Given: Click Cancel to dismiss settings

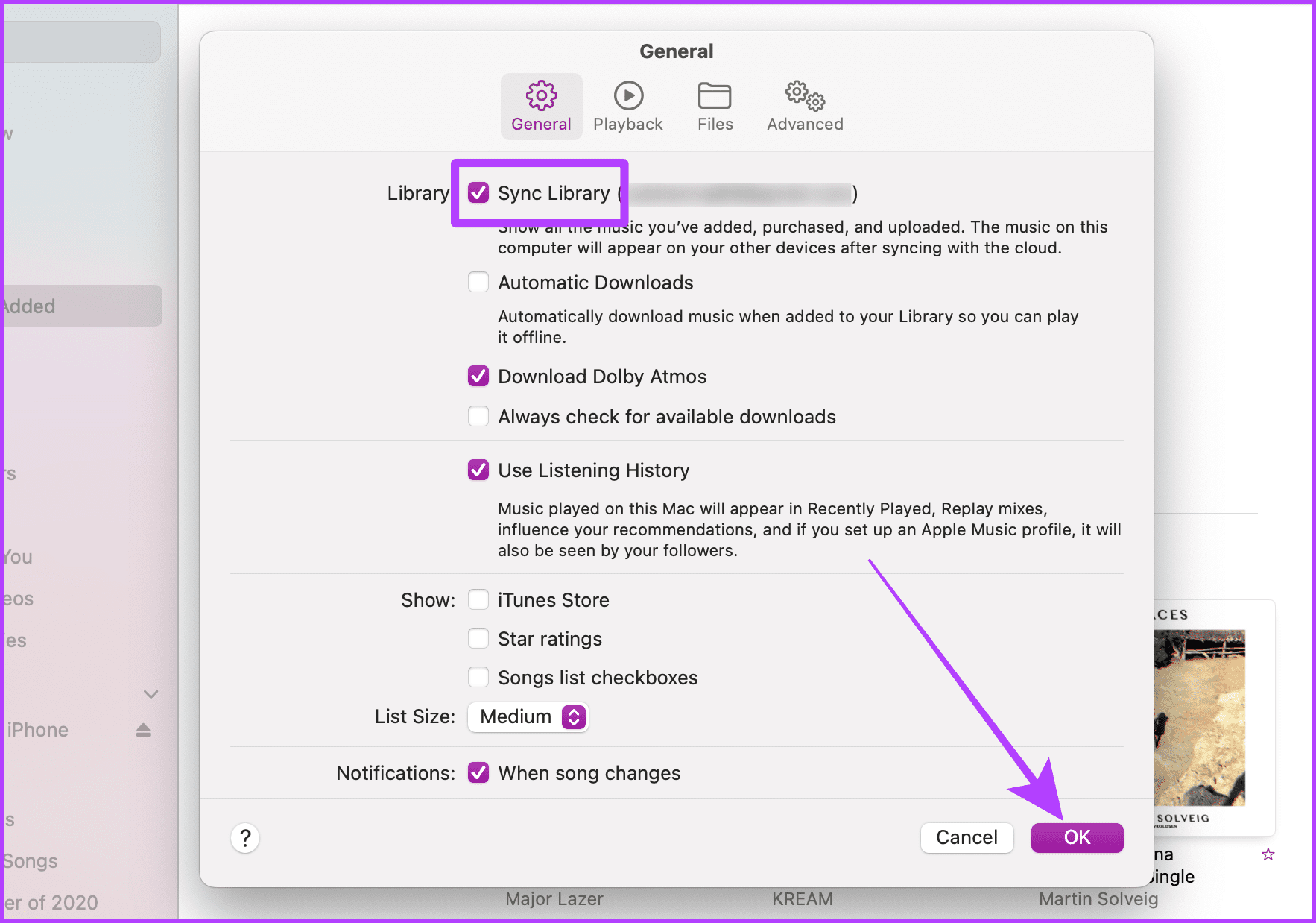Looking at the screenshot, I should pyautogui.click(x=967, y=837).
